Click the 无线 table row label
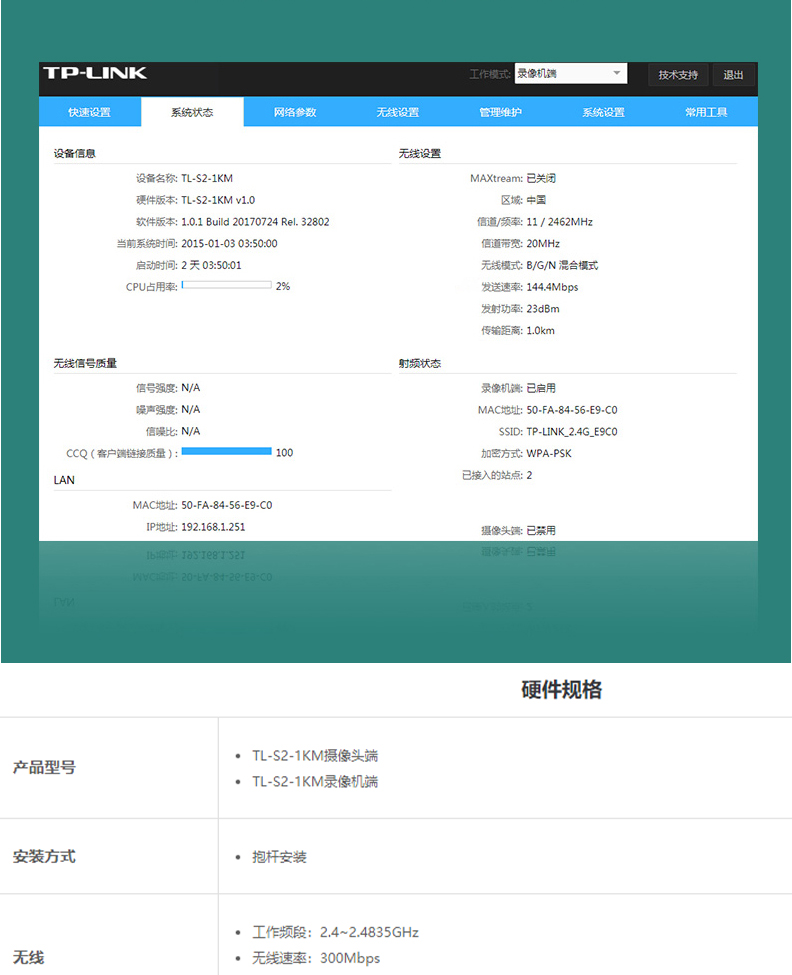The height and width of the screenshot is (975, 792). coord(29,958)
